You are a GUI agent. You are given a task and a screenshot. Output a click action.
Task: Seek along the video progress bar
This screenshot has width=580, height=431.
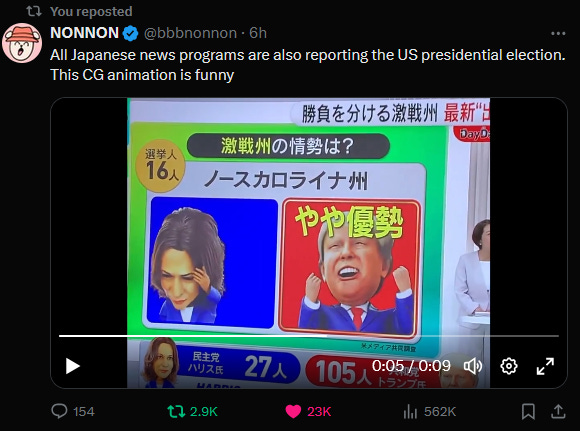308,336
